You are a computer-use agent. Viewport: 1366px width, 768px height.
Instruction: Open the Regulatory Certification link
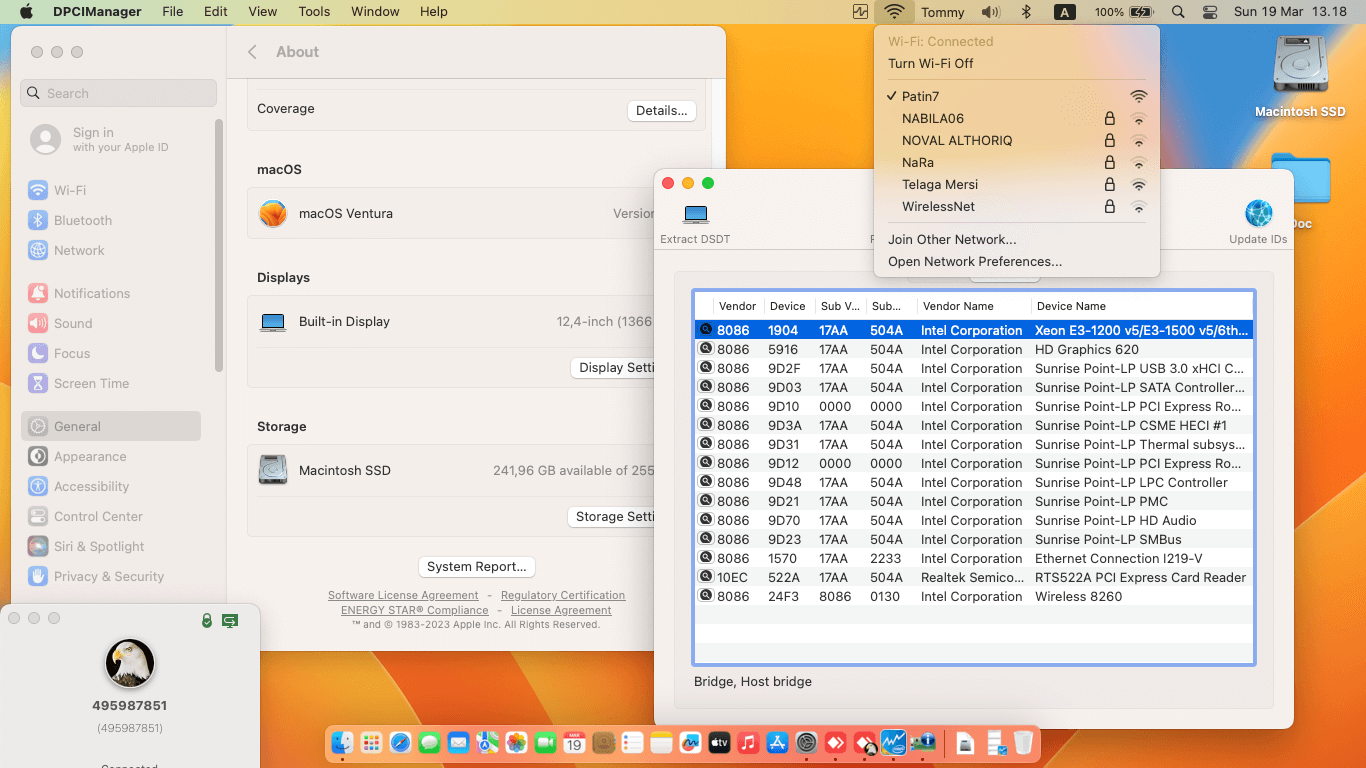point(563,595)
